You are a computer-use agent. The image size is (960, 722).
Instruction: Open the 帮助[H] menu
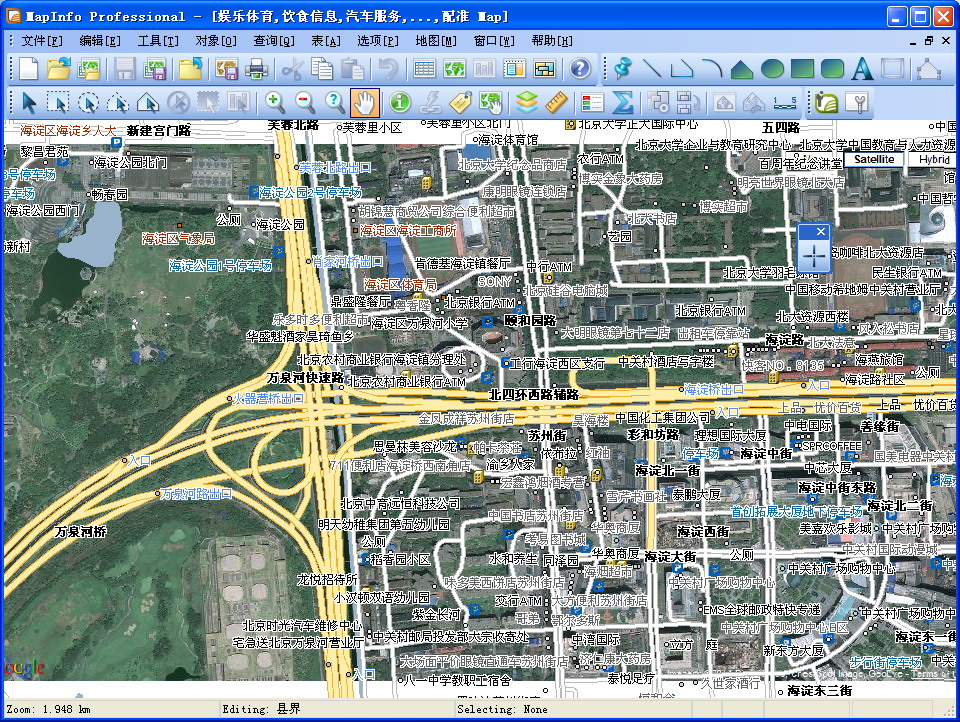[552, 41]
